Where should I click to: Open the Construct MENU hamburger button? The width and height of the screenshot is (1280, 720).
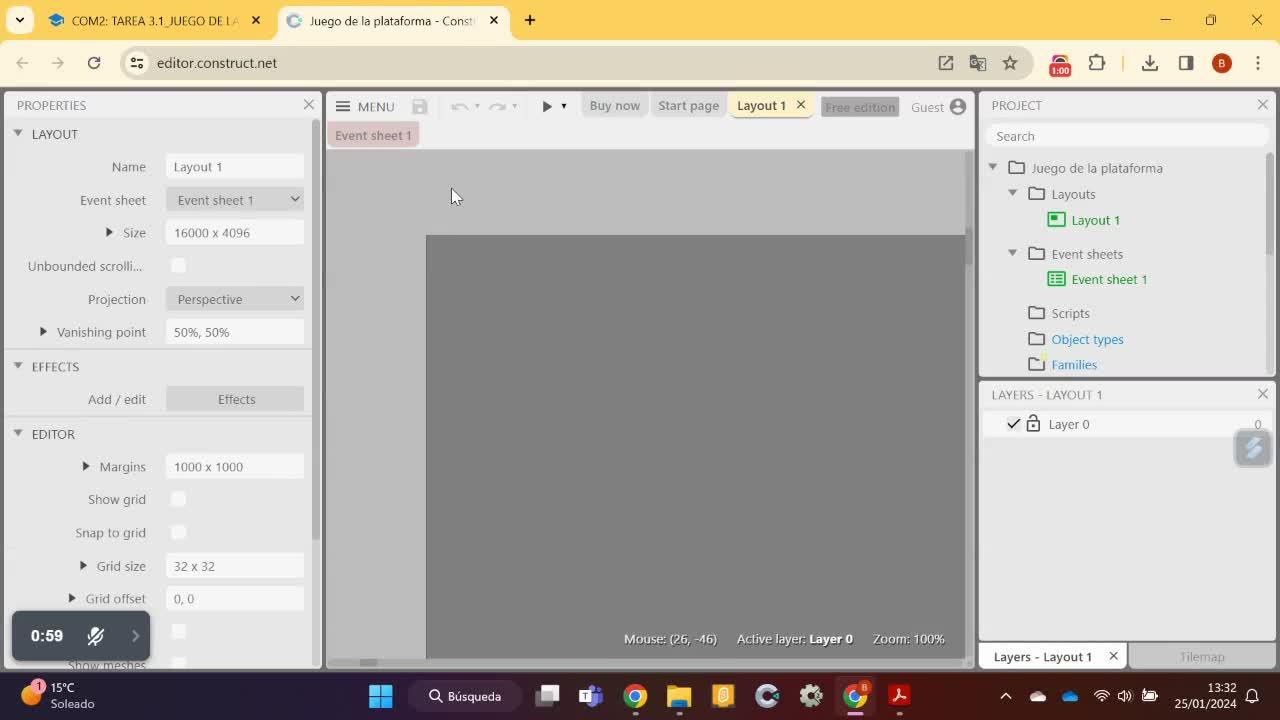tap(343, 106)
